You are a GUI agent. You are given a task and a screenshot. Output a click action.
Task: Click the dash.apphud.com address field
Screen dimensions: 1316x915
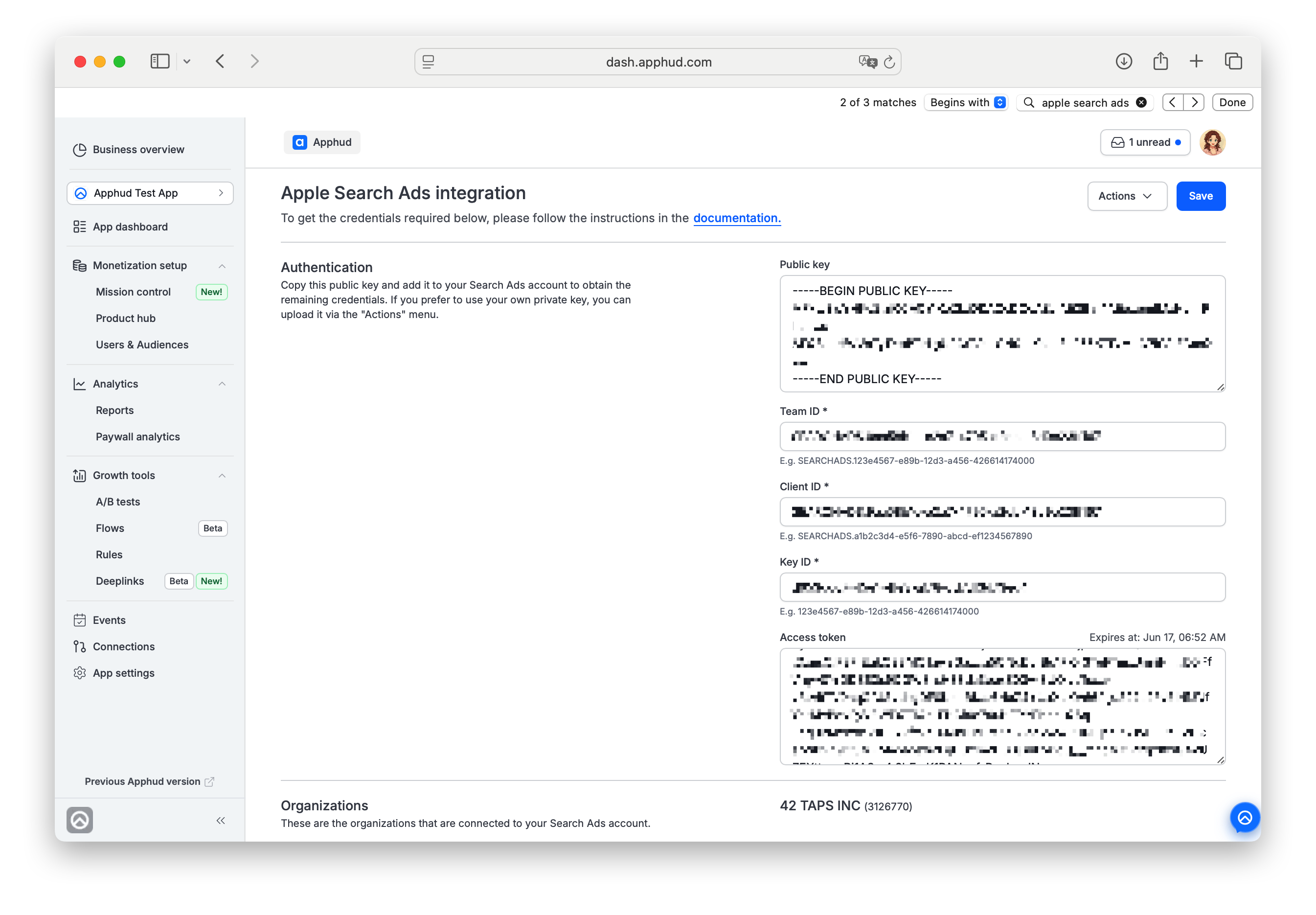pos(658,62)
